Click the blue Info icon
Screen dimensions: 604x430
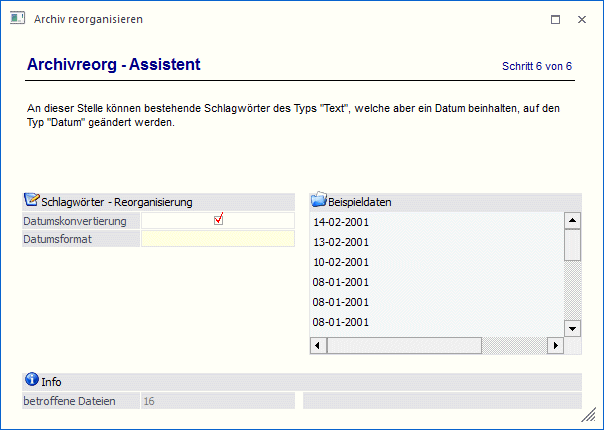[x=31, y=381]
